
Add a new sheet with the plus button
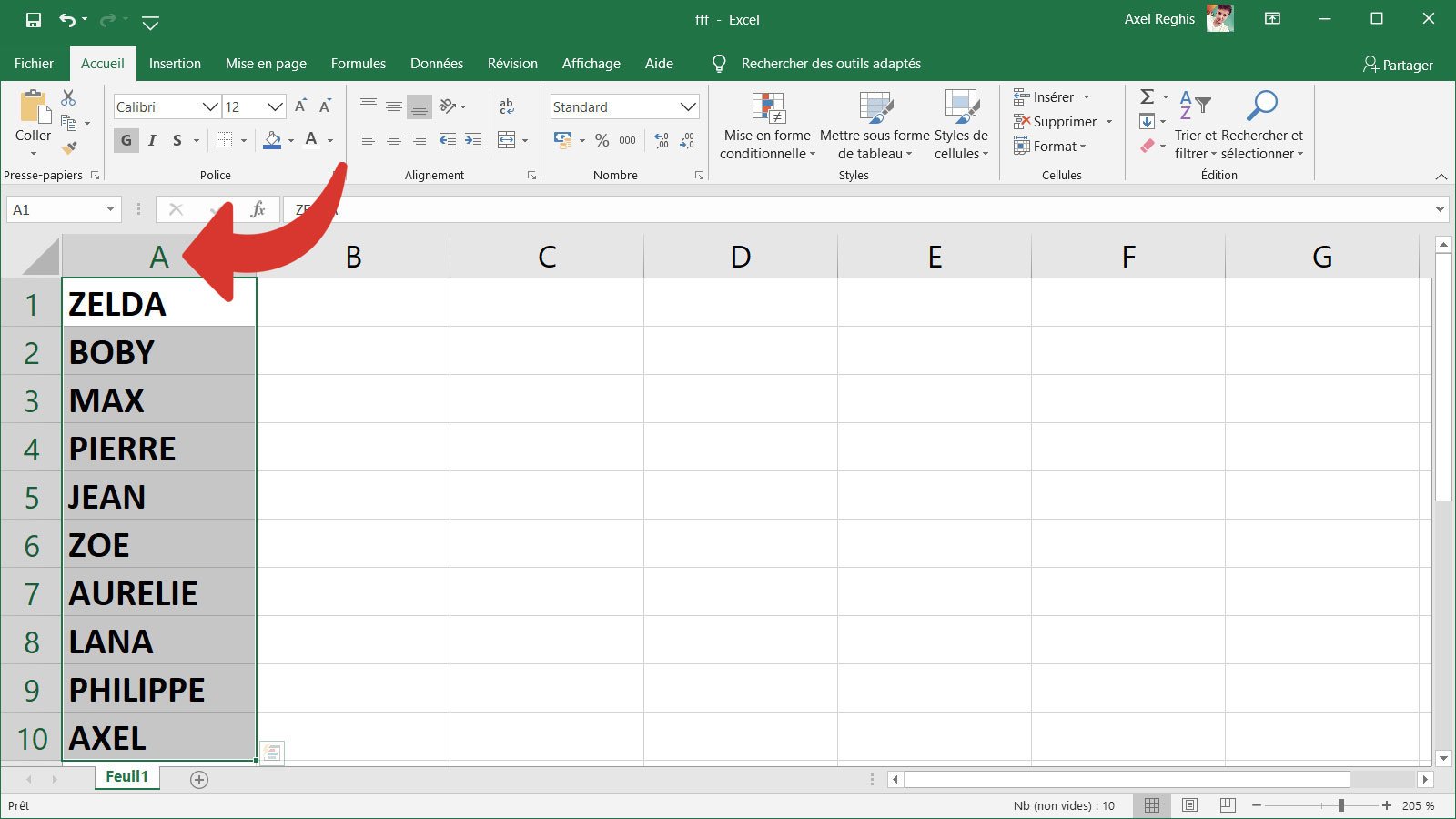tap(197, 778)
